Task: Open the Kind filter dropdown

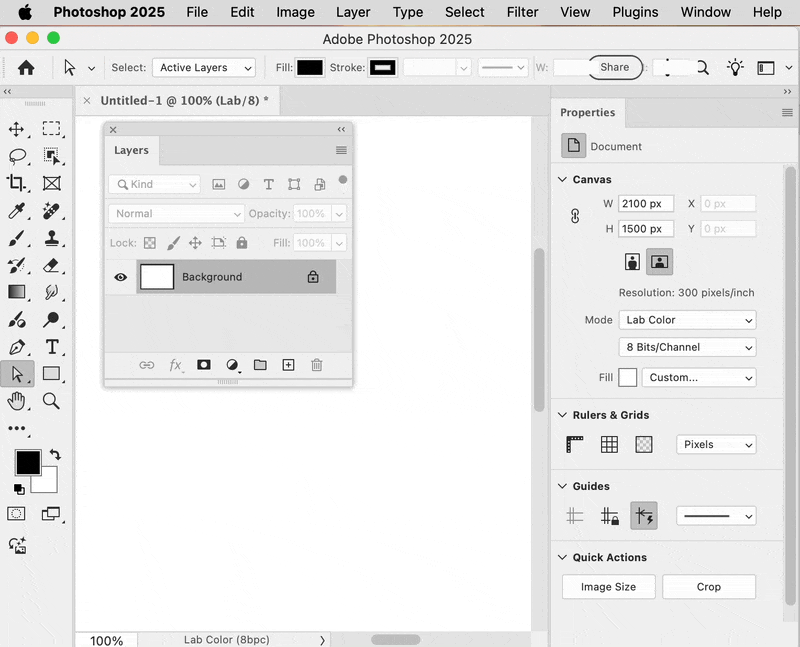Action: [x=154, y=184]
